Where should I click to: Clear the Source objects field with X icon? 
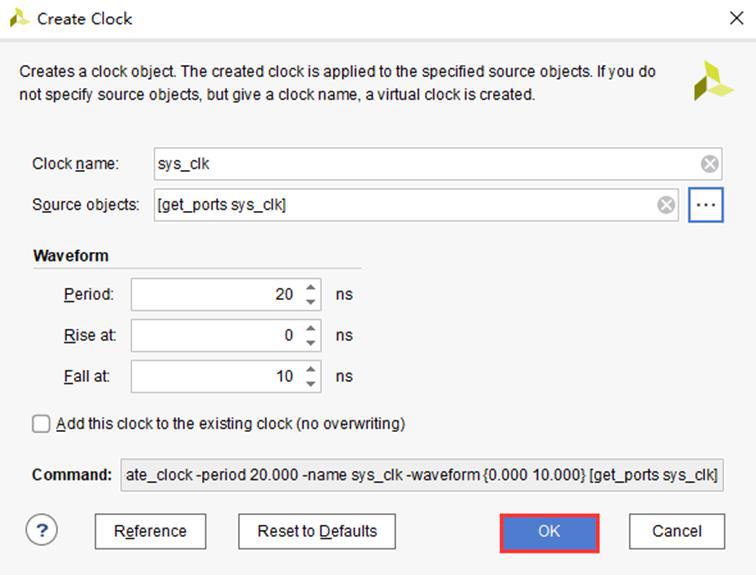tap(666, 205)
